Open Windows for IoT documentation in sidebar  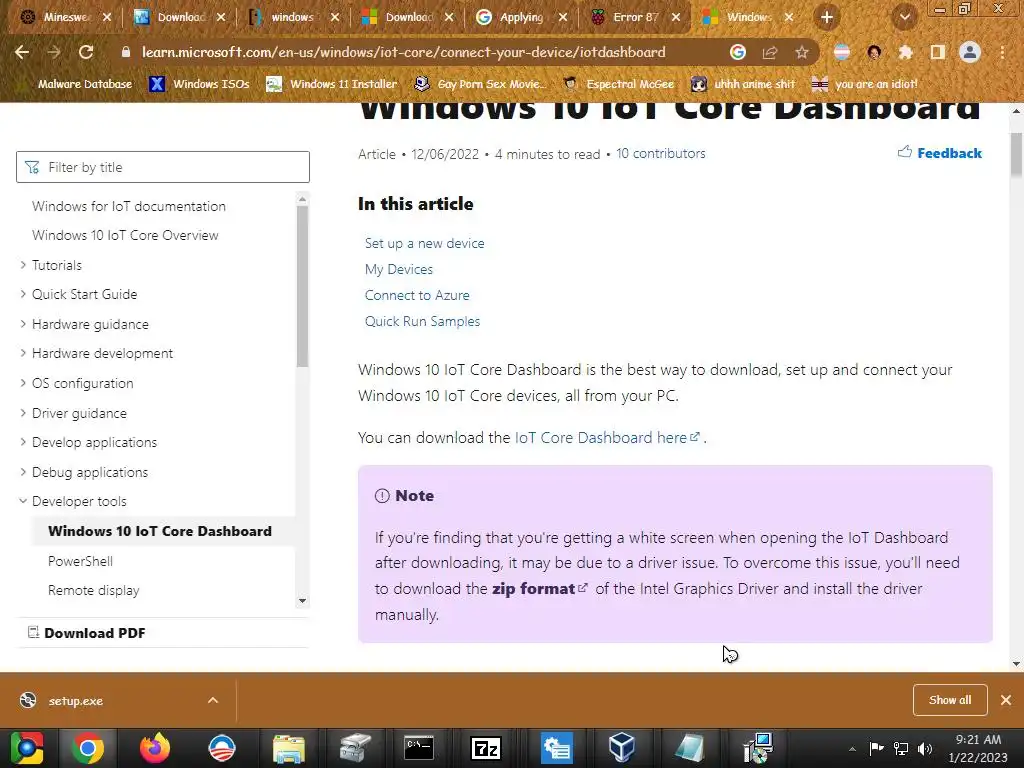coord(129,206)
